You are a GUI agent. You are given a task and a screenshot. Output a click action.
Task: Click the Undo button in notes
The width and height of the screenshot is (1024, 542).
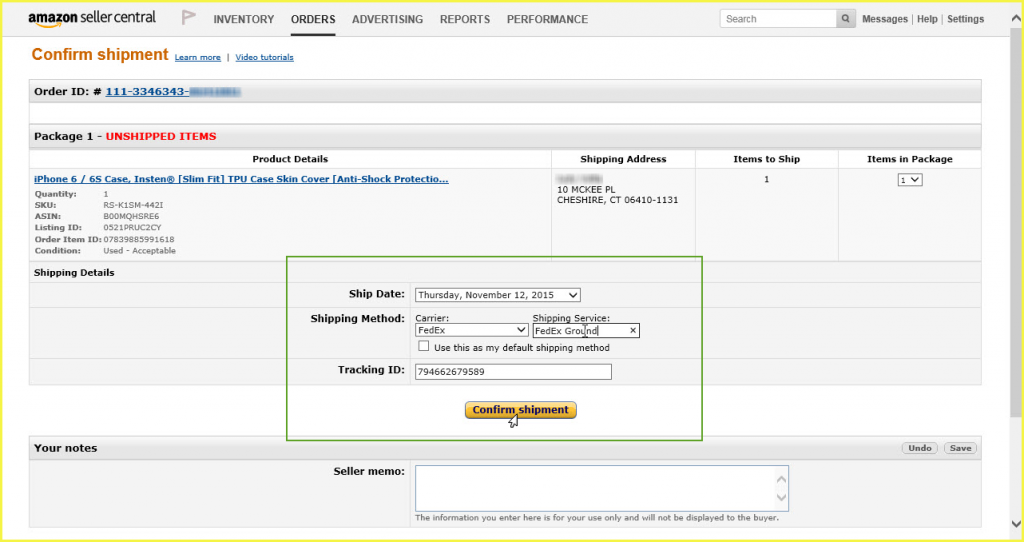919,448
